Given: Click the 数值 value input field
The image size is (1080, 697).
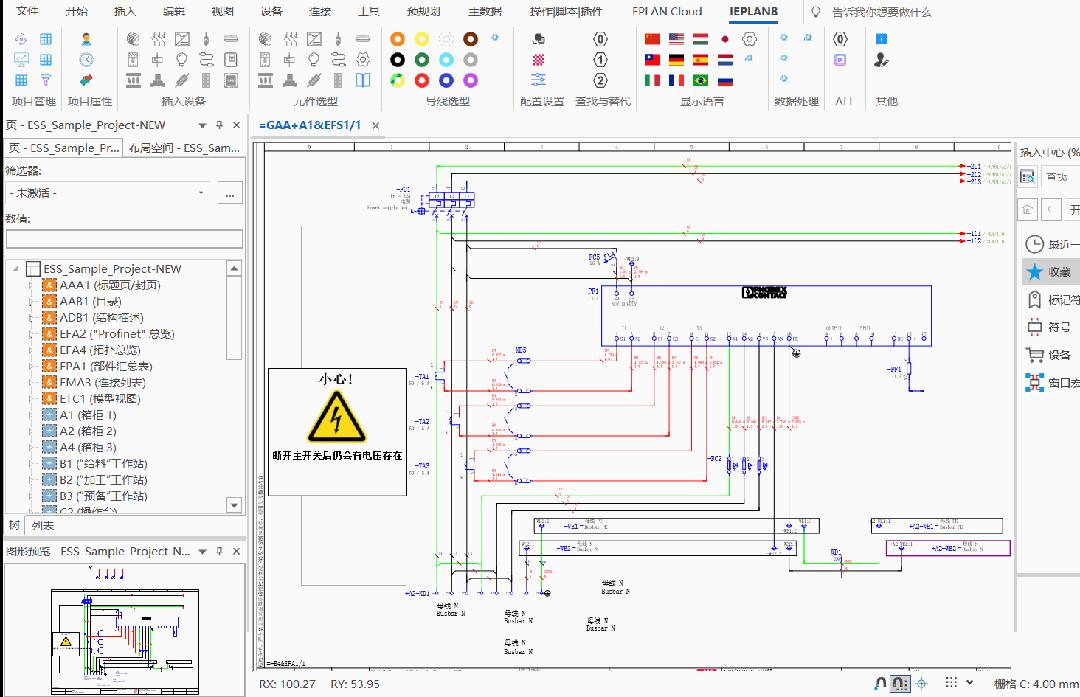Looking at the screenshot, I should [x=124, y=239].
